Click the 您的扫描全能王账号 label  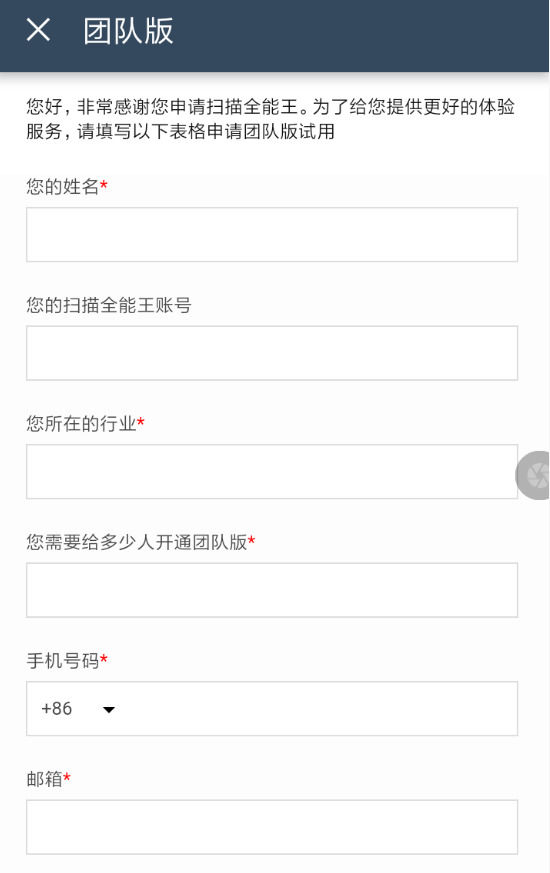(109, 305)
